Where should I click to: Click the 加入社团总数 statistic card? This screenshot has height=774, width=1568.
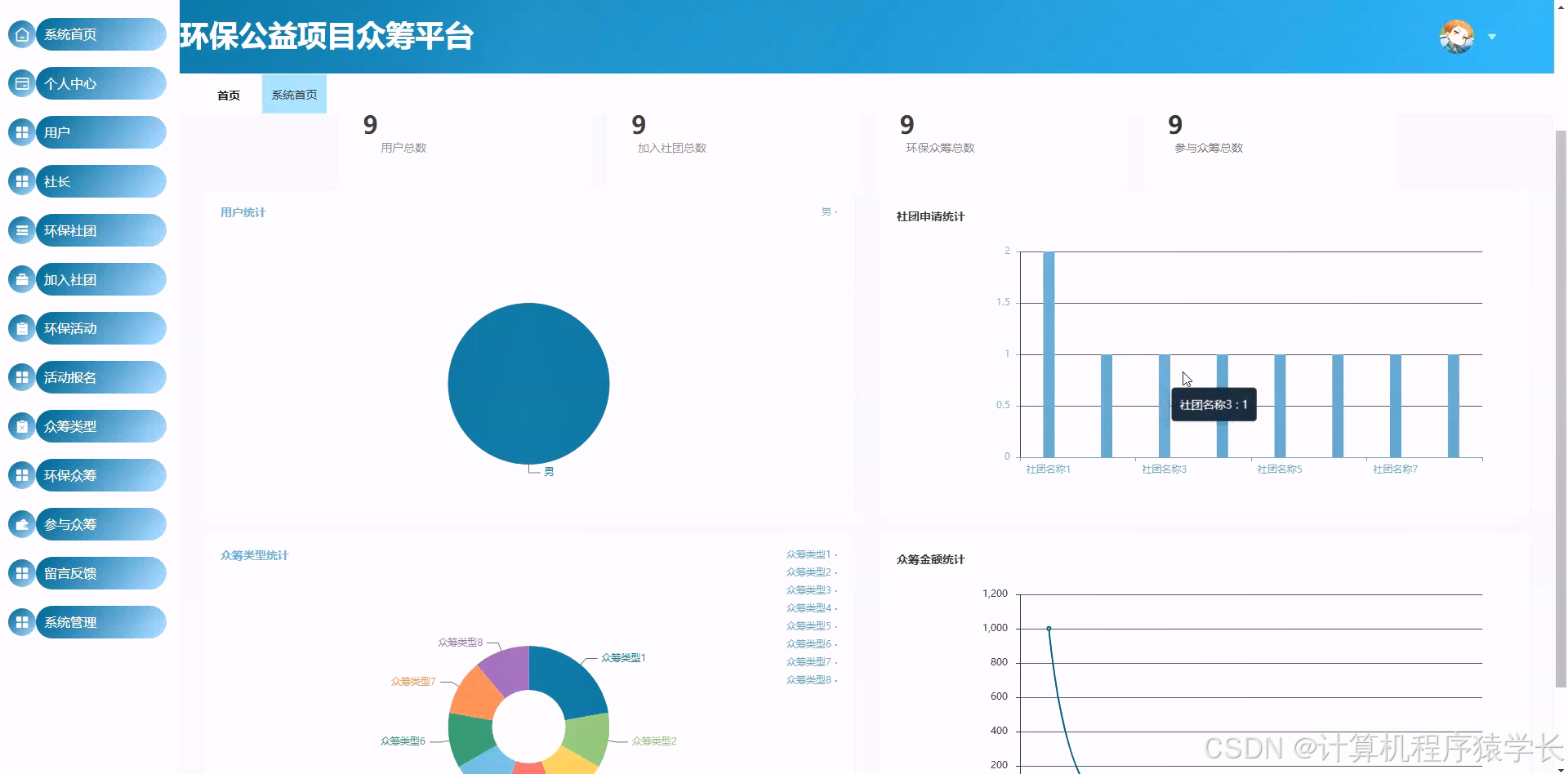coord(733,151)
